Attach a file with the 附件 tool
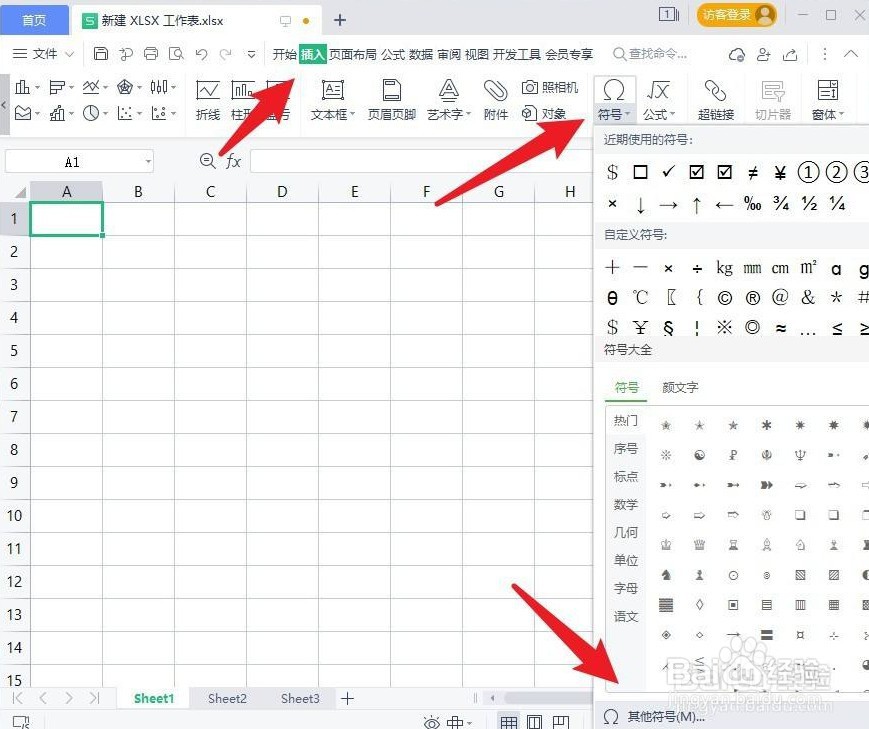The height and width of the screenshot is (729, 869). [497, 97]
